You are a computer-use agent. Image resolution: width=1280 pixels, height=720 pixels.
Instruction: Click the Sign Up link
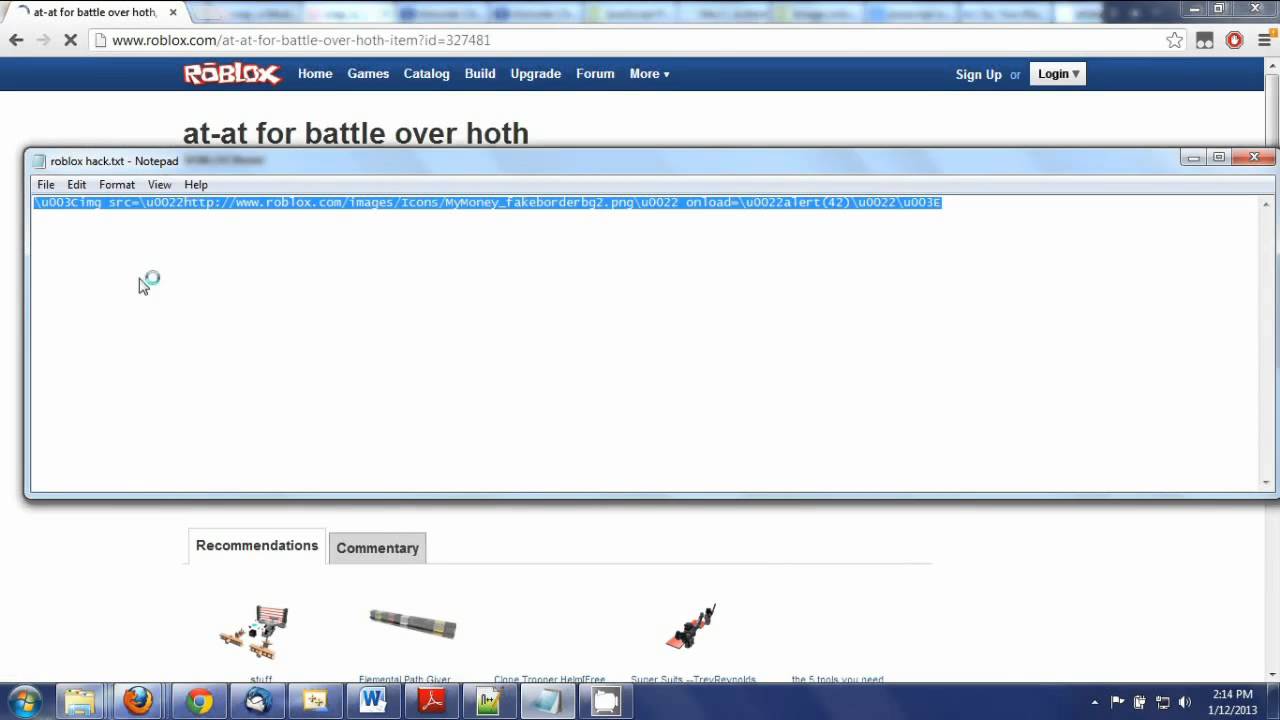point(978,75)
